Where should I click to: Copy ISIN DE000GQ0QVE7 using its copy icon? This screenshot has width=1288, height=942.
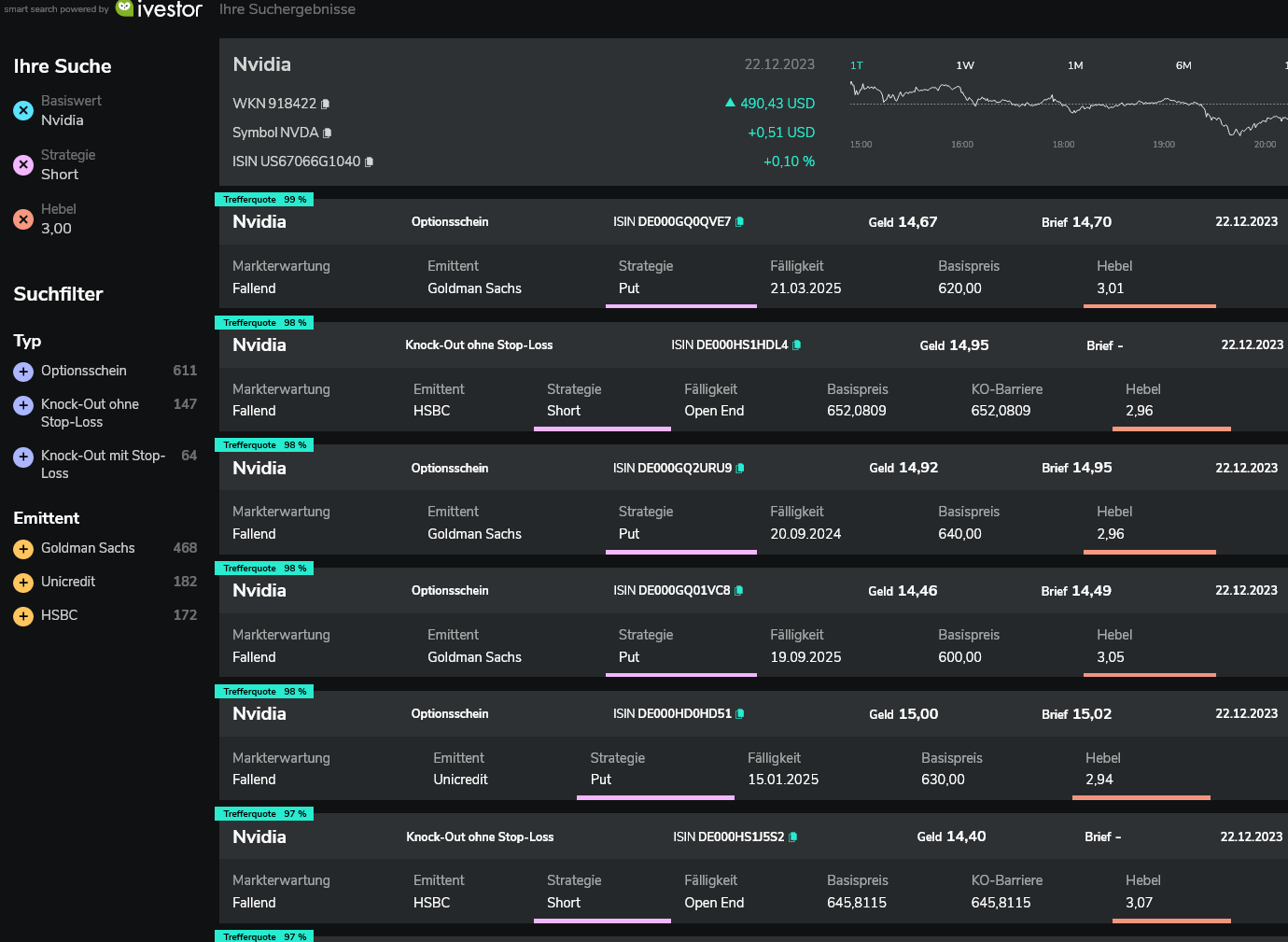click(740, 222)
